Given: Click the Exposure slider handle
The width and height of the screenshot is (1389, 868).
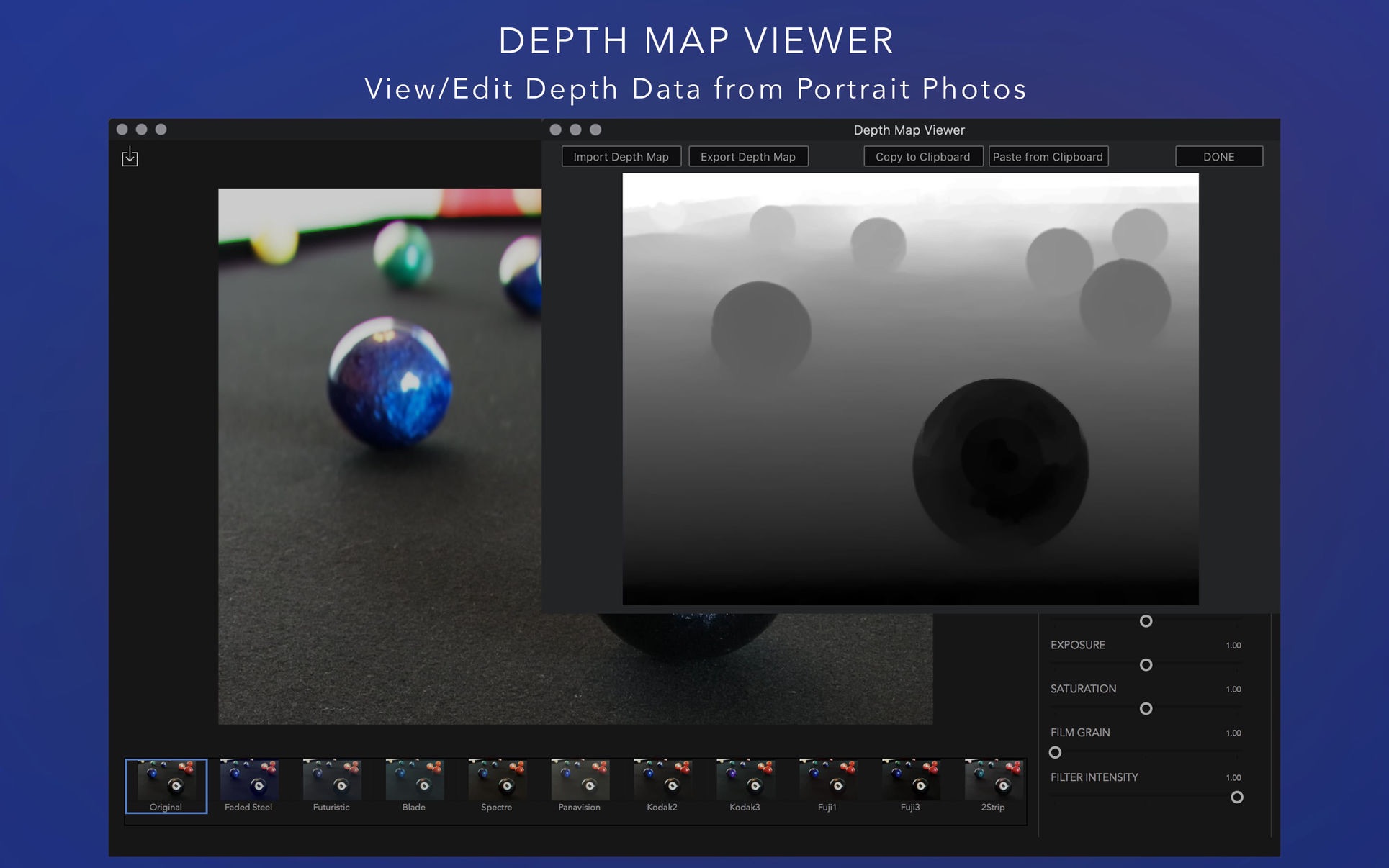Looking at the screenshot, I should point(1146,665).
